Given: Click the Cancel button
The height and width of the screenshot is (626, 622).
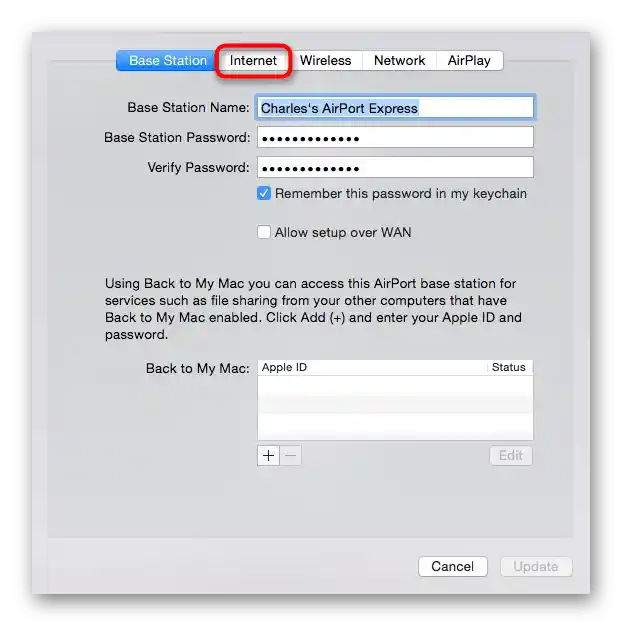Looking at the screenshot, I should (453, 567).
